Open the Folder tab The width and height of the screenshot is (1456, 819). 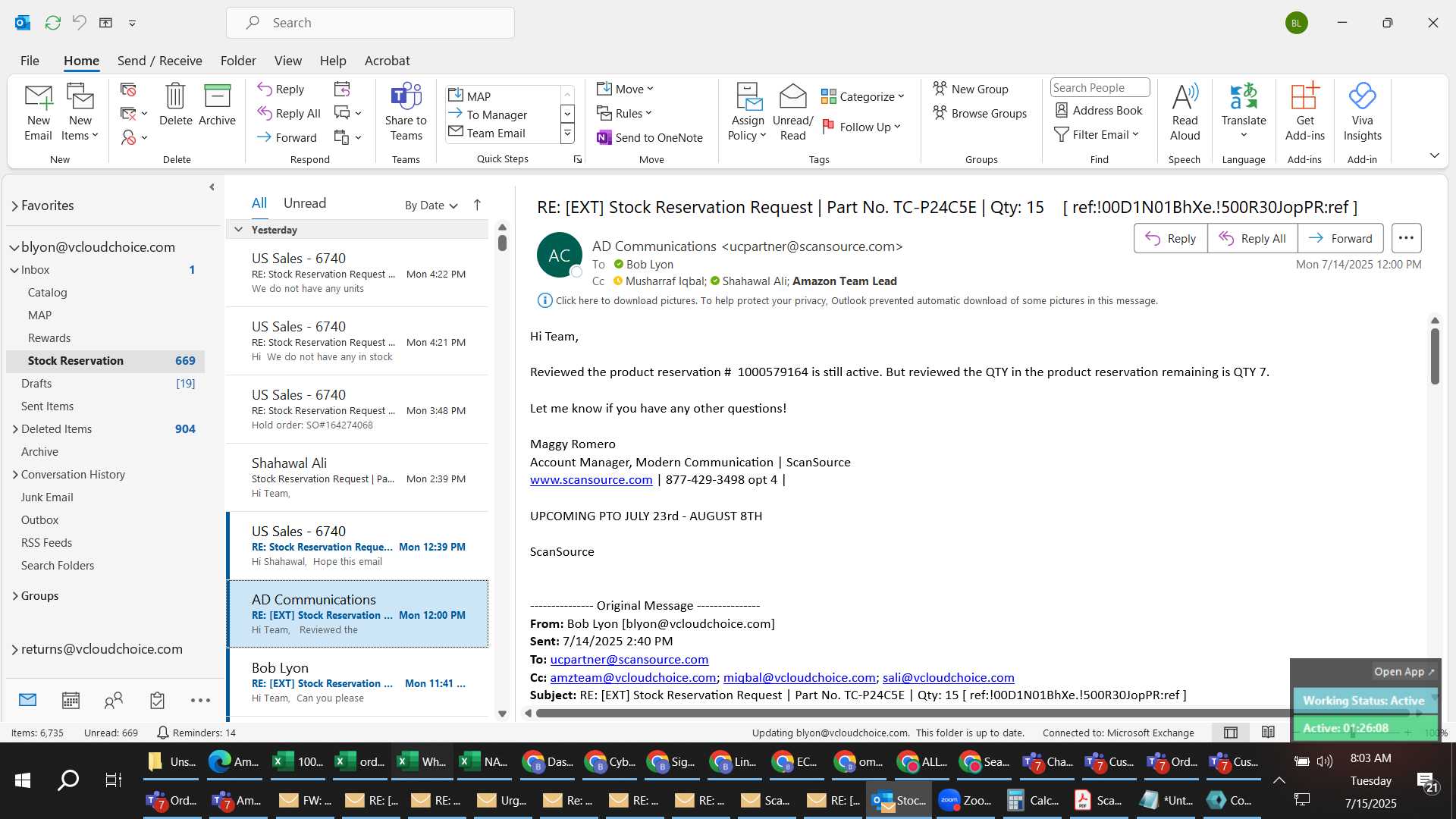coord(238,61)
